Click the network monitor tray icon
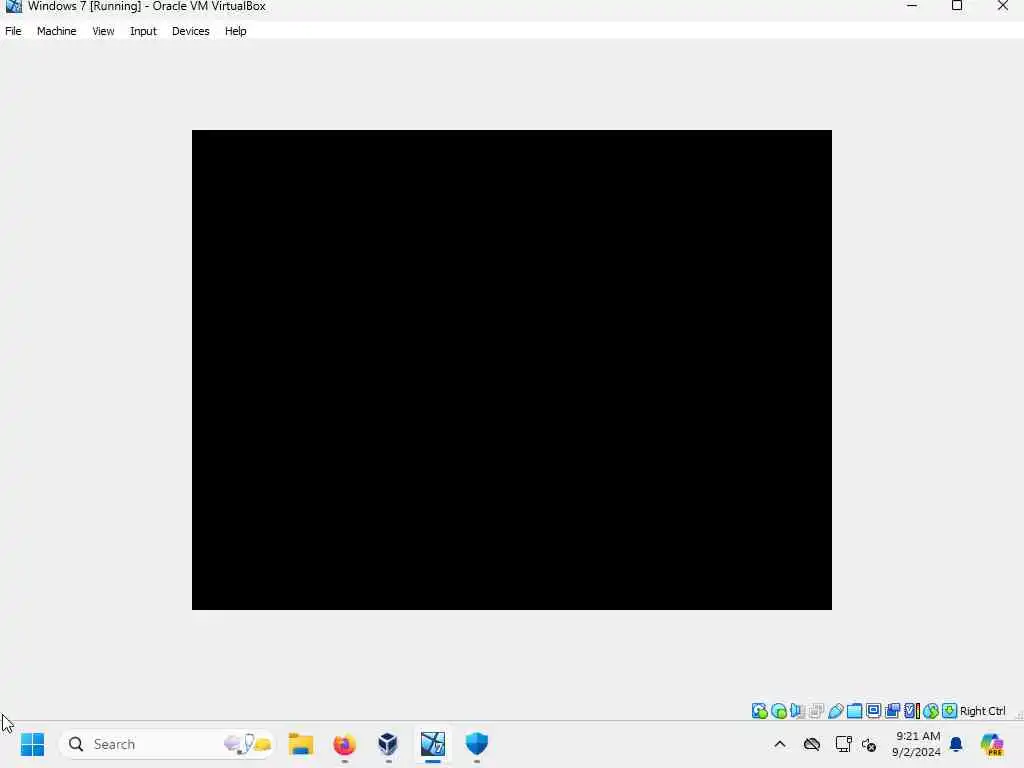This screenshot has width=1024, height=768. coord(843,744)
